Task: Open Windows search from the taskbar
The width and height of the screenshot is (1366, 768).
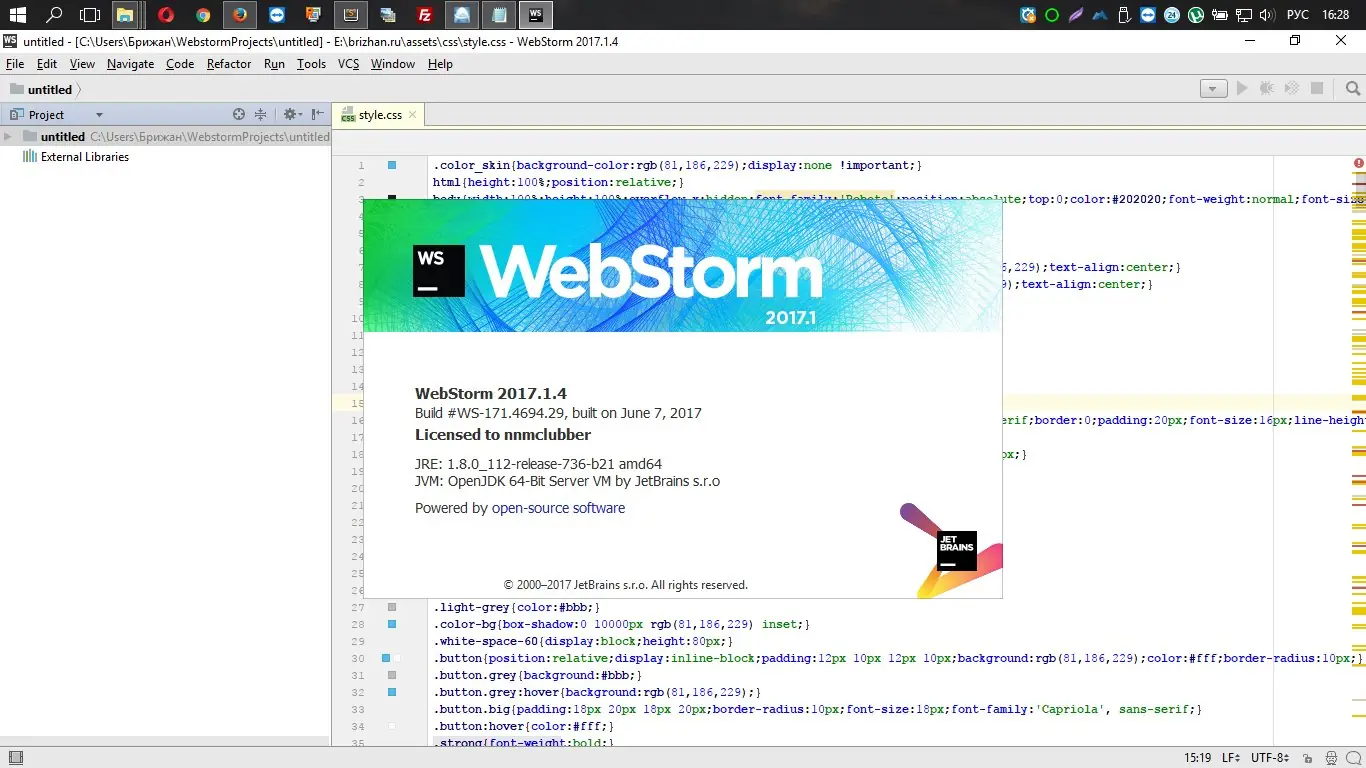Action: tap(54, 15)
